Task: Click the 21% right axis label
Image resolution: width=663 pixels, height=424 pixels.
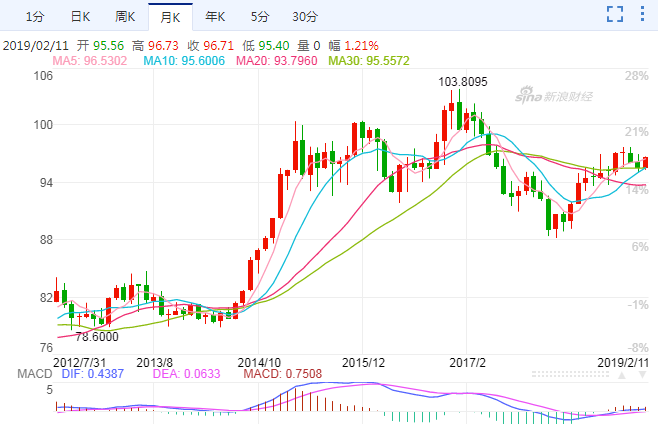Action: 637,132
